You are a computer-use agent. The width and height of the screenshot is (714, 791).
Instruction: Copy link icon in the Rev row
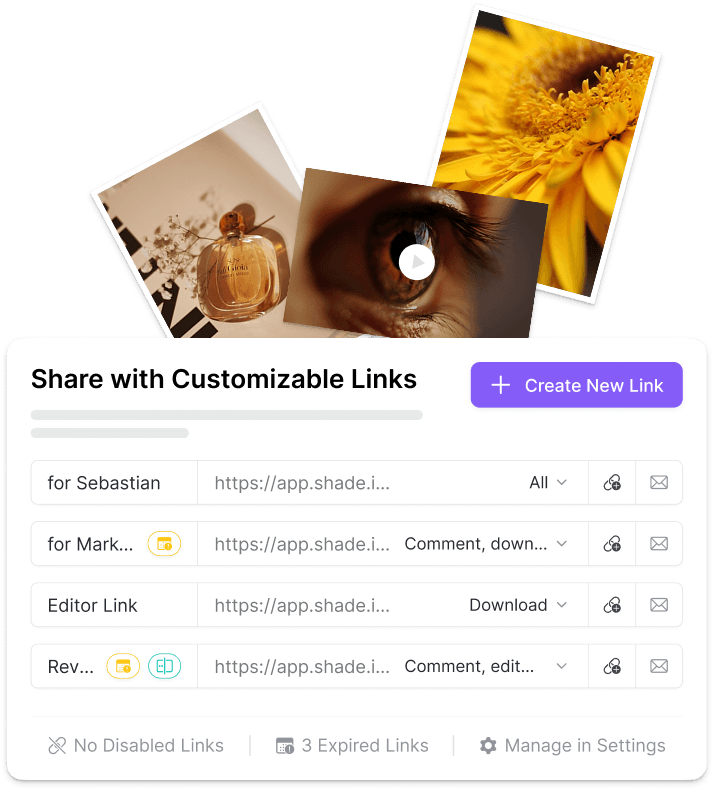point(612,666)
